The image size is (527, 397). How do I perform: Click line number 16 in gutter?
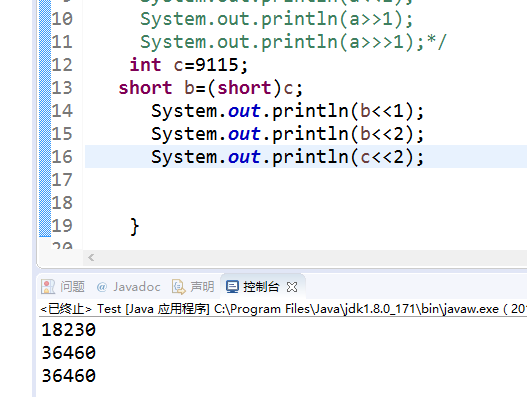[x=62, y=157]
